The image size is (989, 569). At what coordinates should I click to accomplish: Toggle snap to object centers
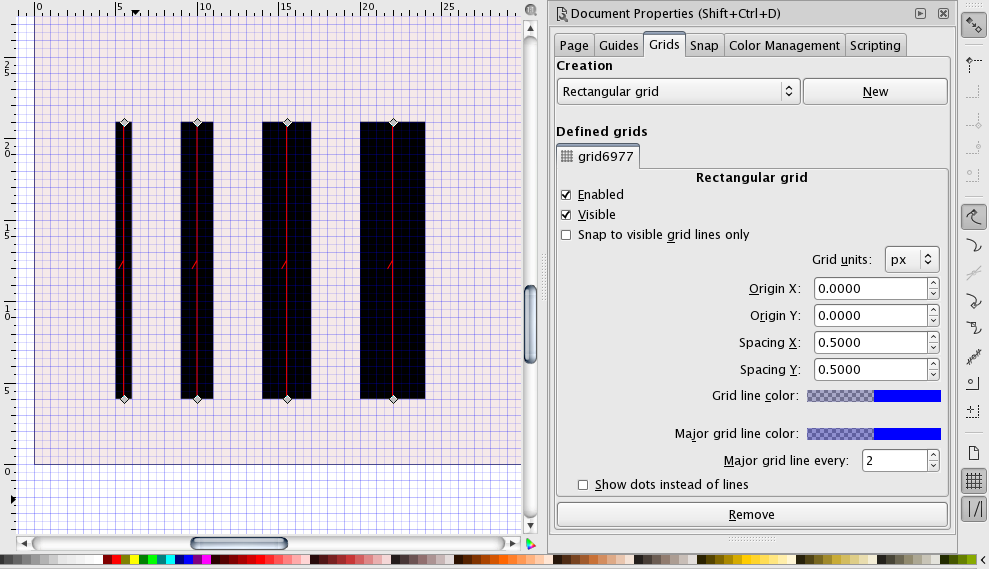point(974,383)
